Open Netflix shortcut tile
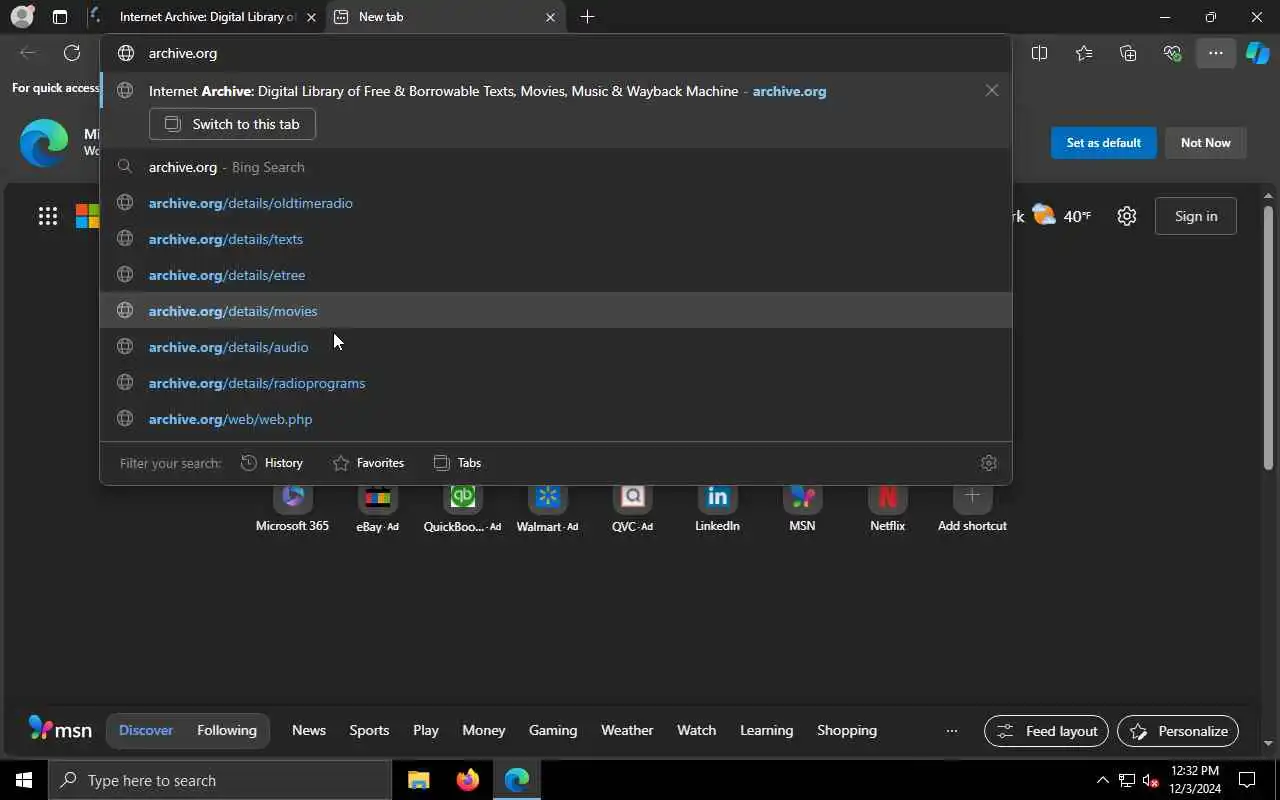Screen dimensions: 1280x800 pos(887,509)
